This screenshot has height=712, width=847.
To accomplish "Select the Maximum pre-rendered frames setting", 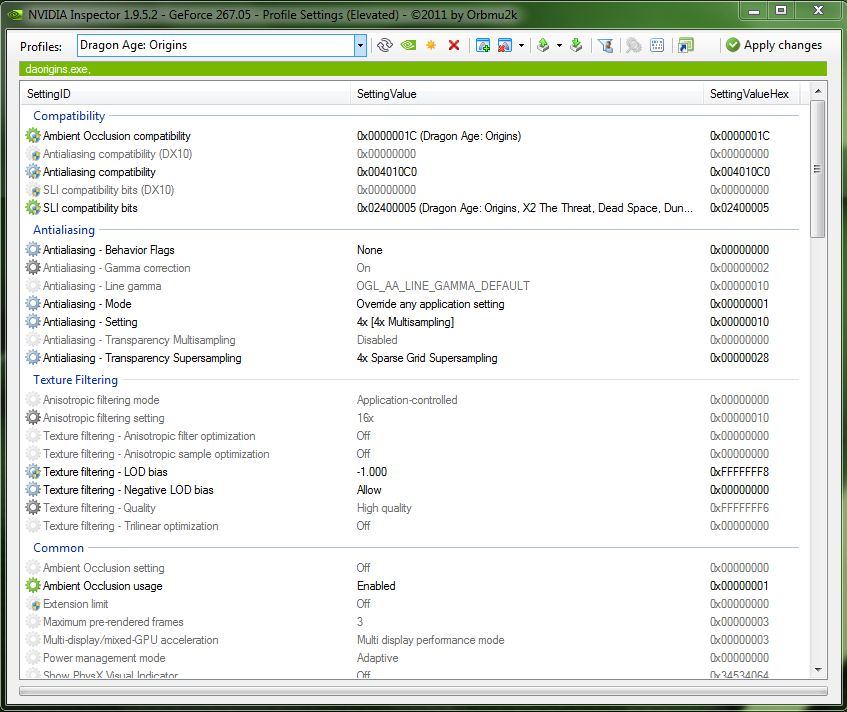I will tap(113, 622).
